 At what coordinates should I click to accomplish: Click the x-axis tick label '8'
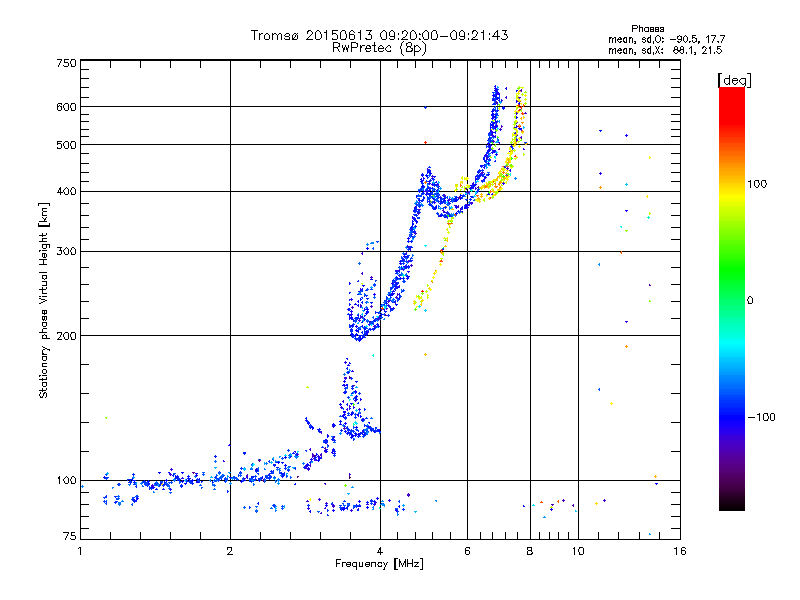click(x=530, y=551)
